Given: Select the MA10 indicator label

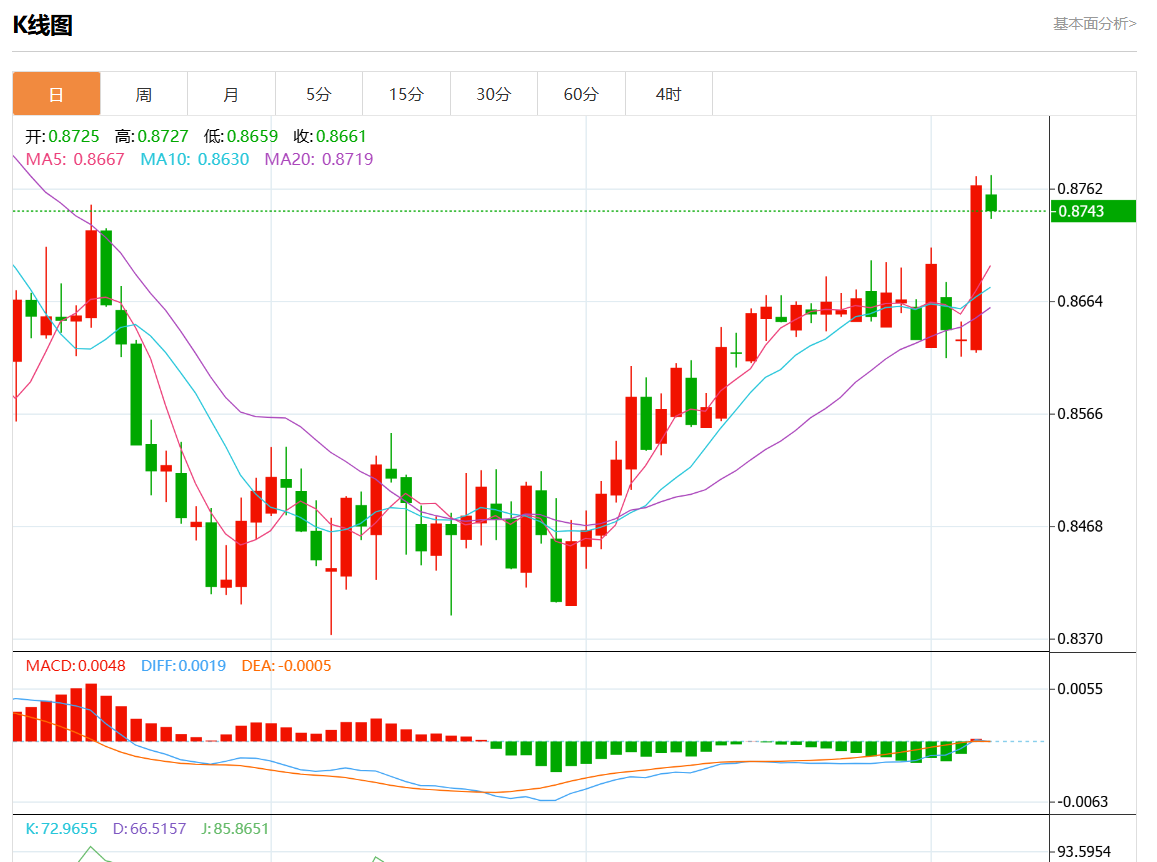Looking at the screenshot, I should click(194, 159).
